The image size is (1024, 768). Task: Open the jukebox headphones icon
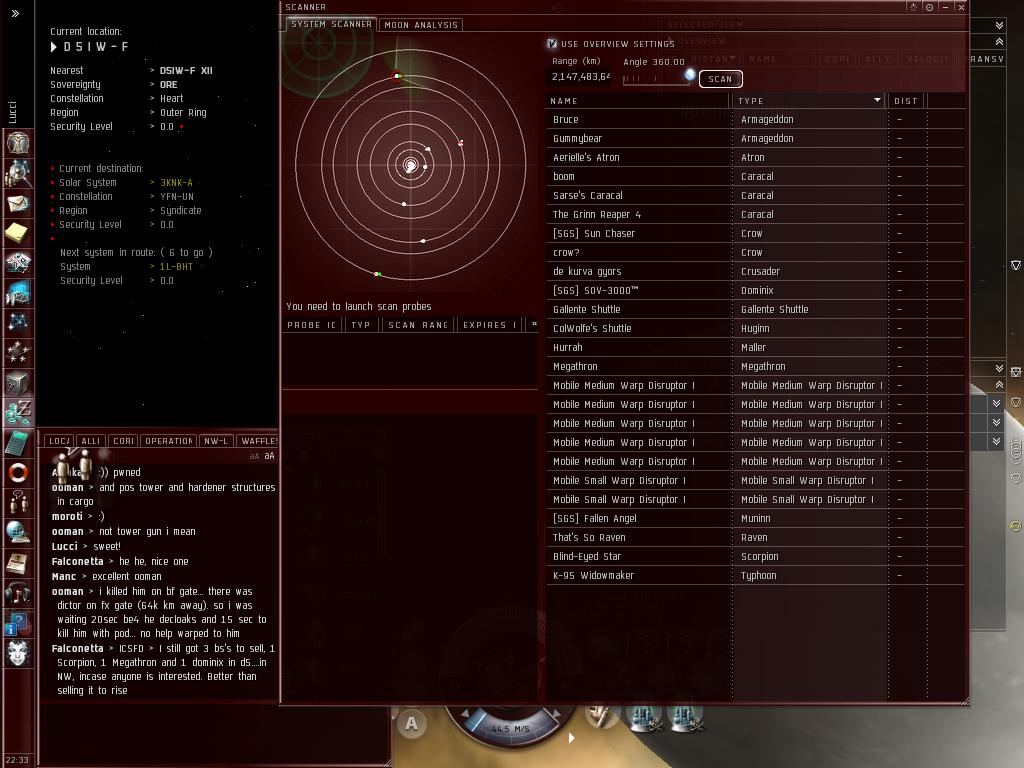[18, 593]
